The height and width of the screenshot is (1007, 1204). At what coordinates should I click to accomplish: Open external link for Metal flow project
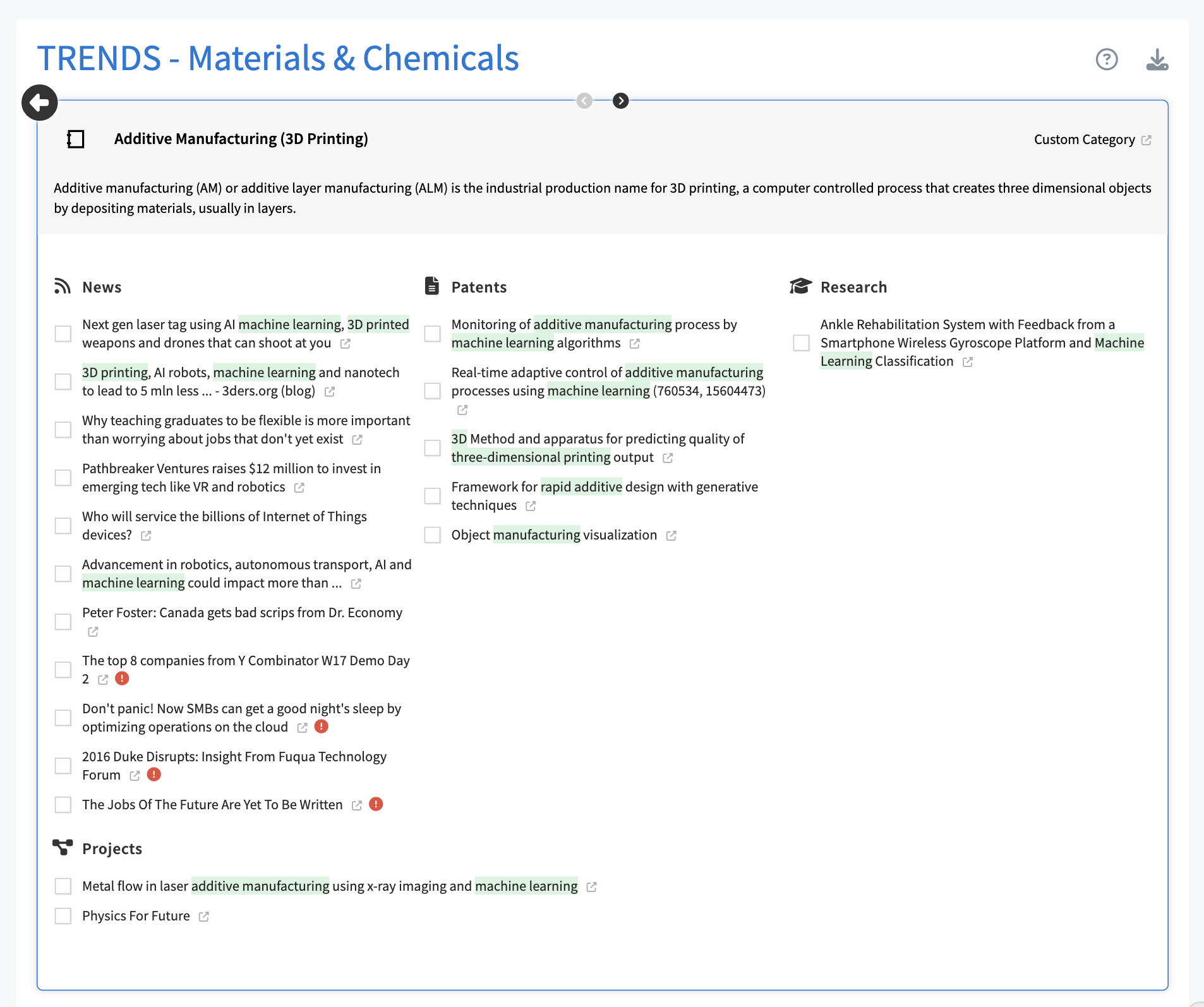(592, 887)
